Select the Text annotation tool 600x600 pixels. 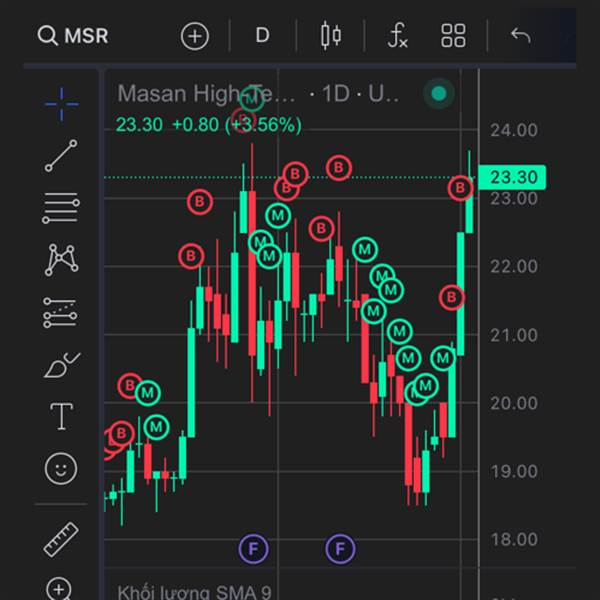(62, 416)
